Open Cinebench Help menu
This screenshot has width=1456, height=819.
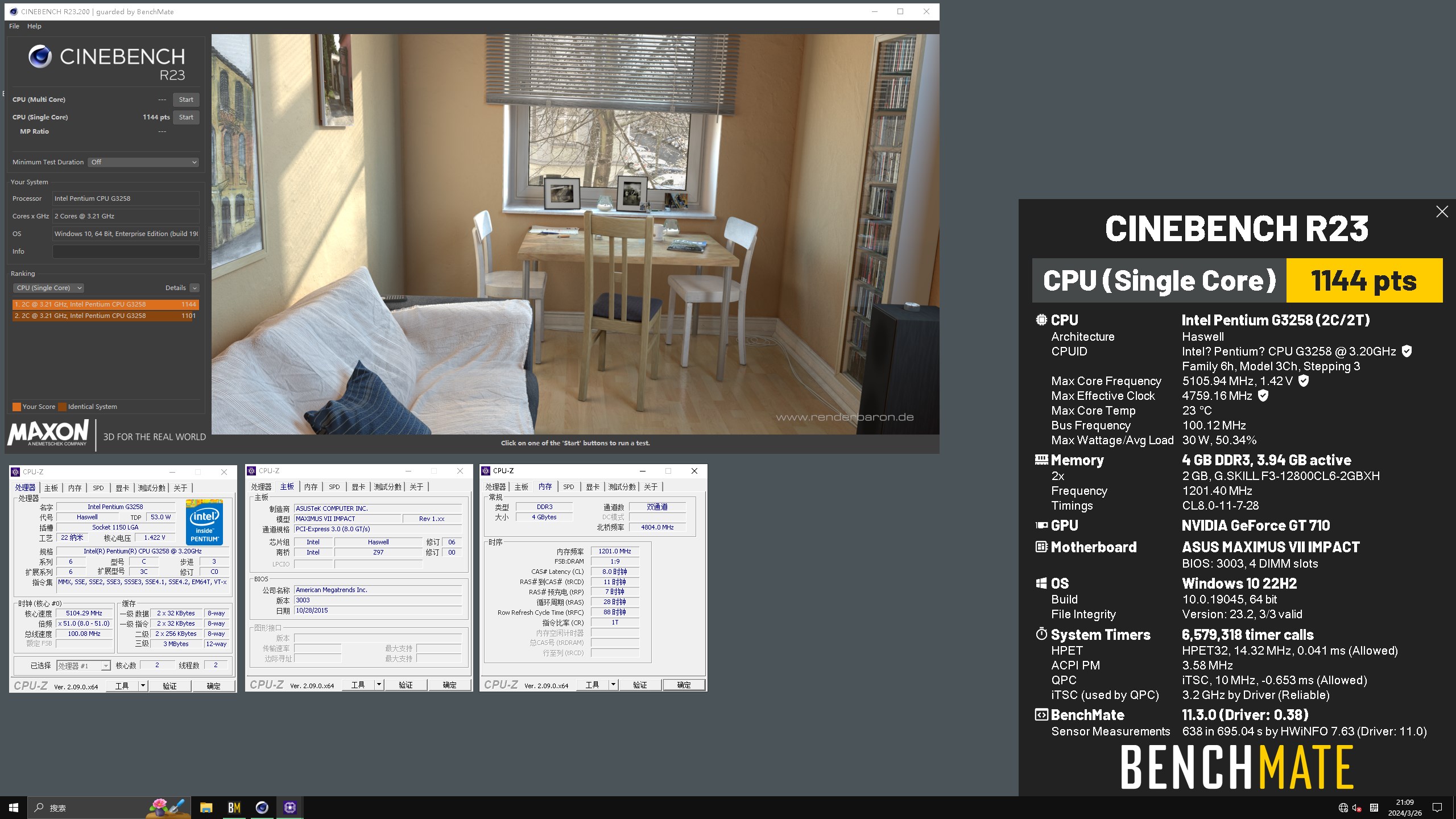point(34,26)
